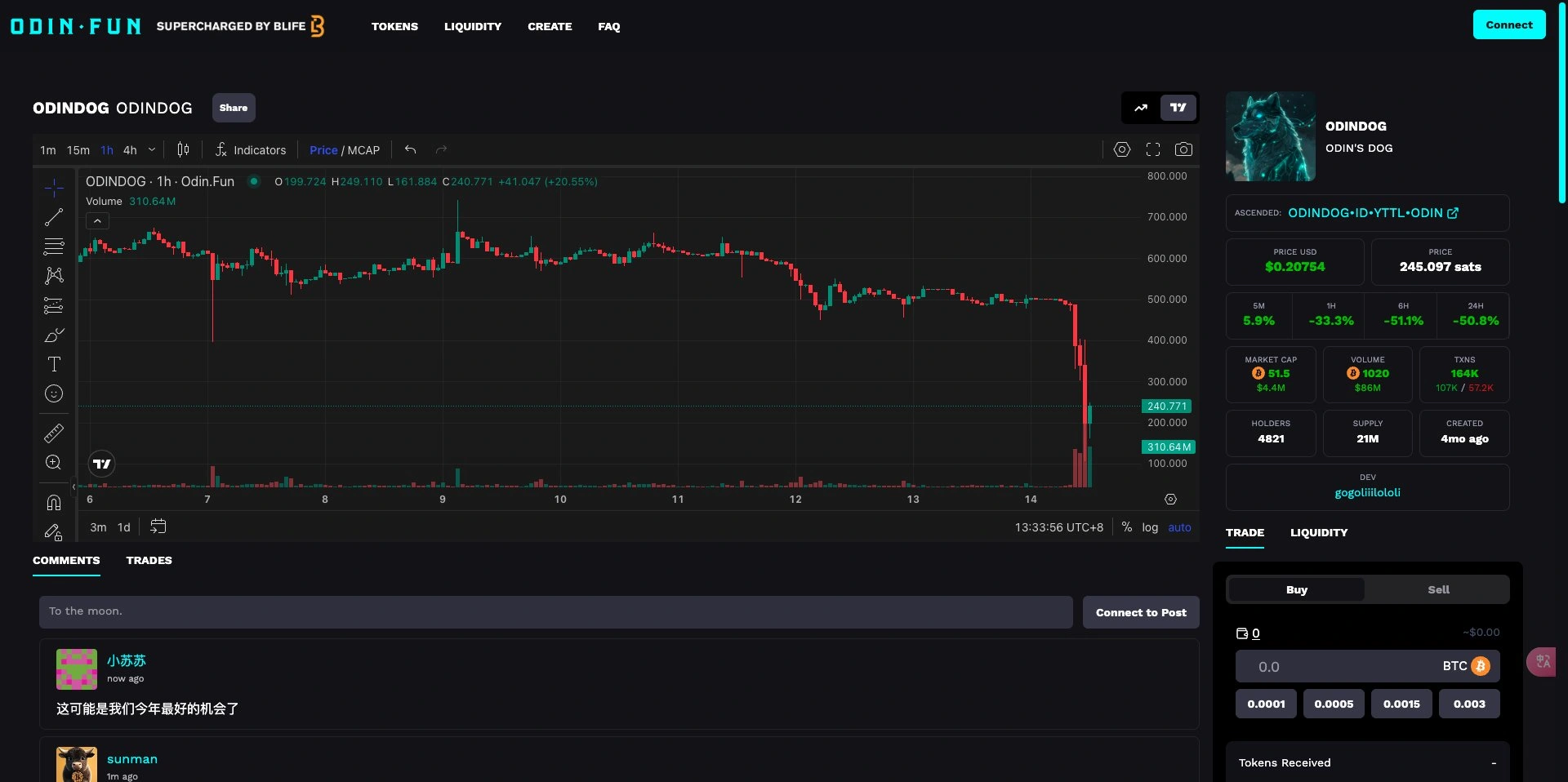The image size is (1568, 782).
Task: Switch to the simple line chart view
Action: [x=1141, y=108]
